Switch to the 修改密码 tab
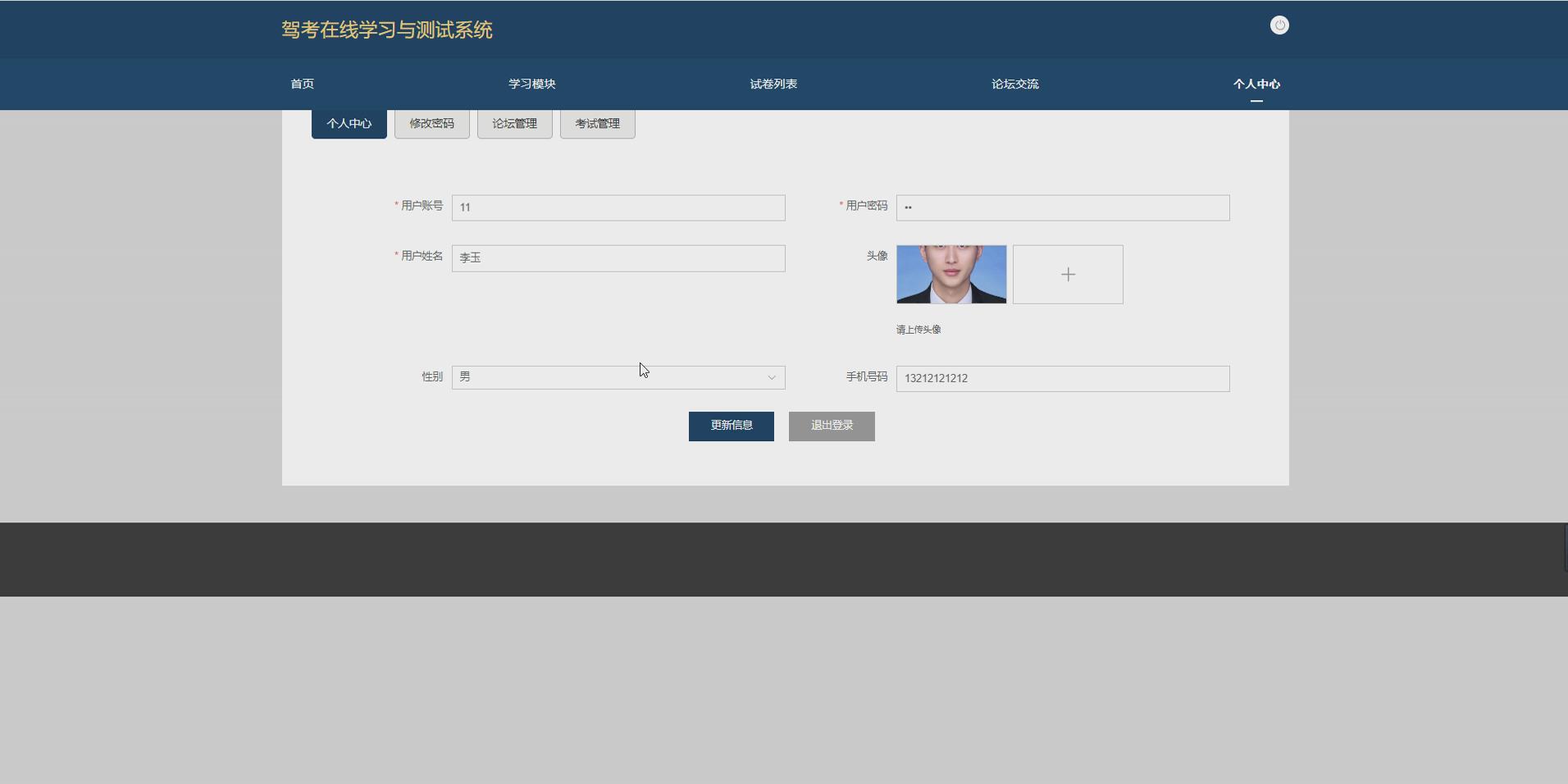Viewport: 1568px width, 784px height. point(431,123)
